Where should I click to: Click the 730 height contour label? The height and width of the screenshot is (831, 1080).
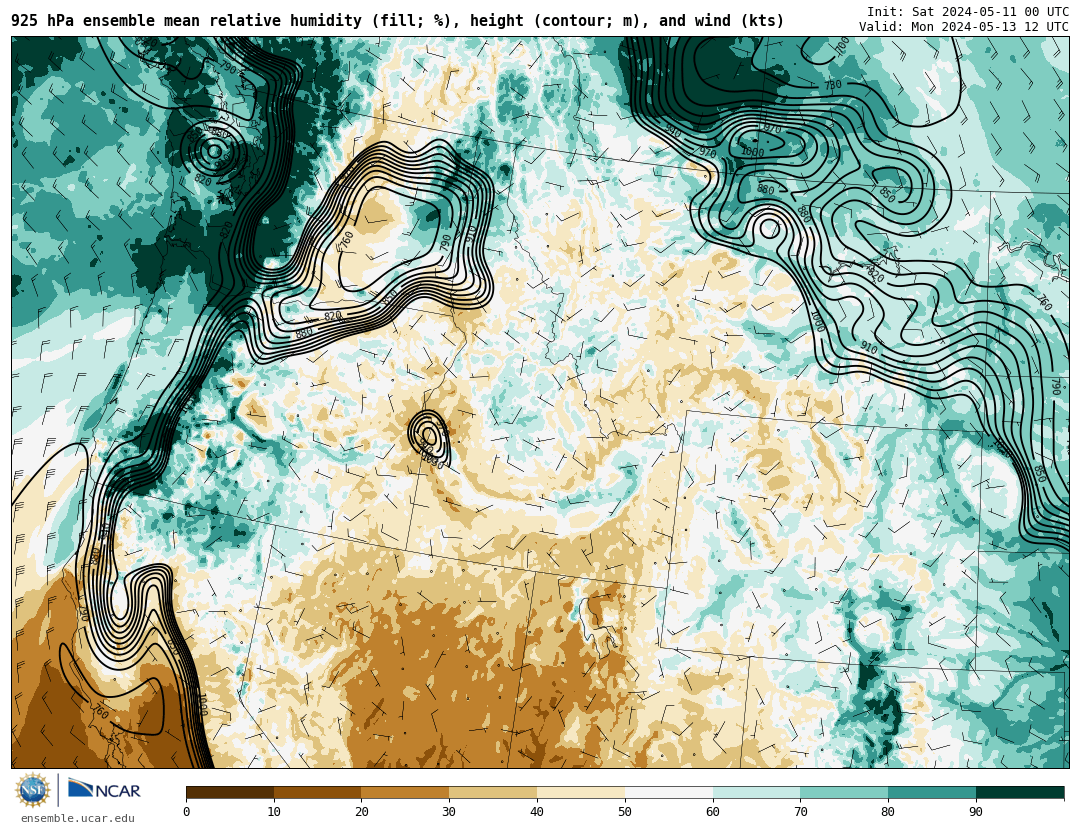(833, 85)
